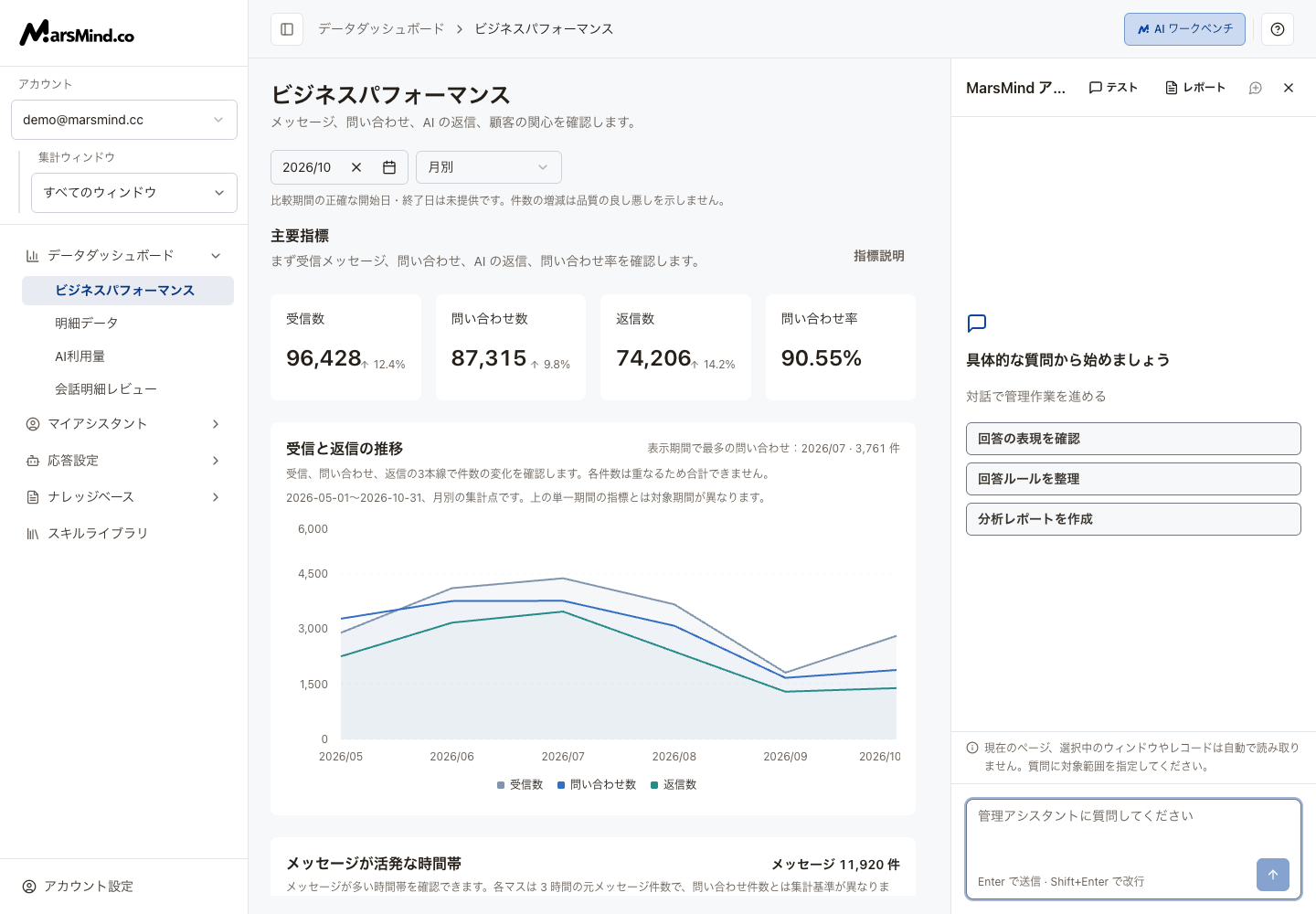Toggle the 問い合わせ数 legend entry

click(x=597, y=785)
